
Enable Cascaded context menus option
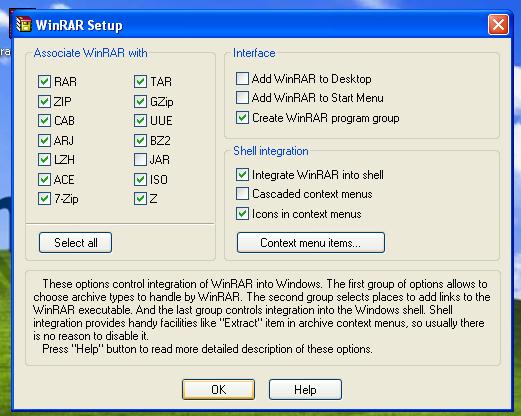242,194
